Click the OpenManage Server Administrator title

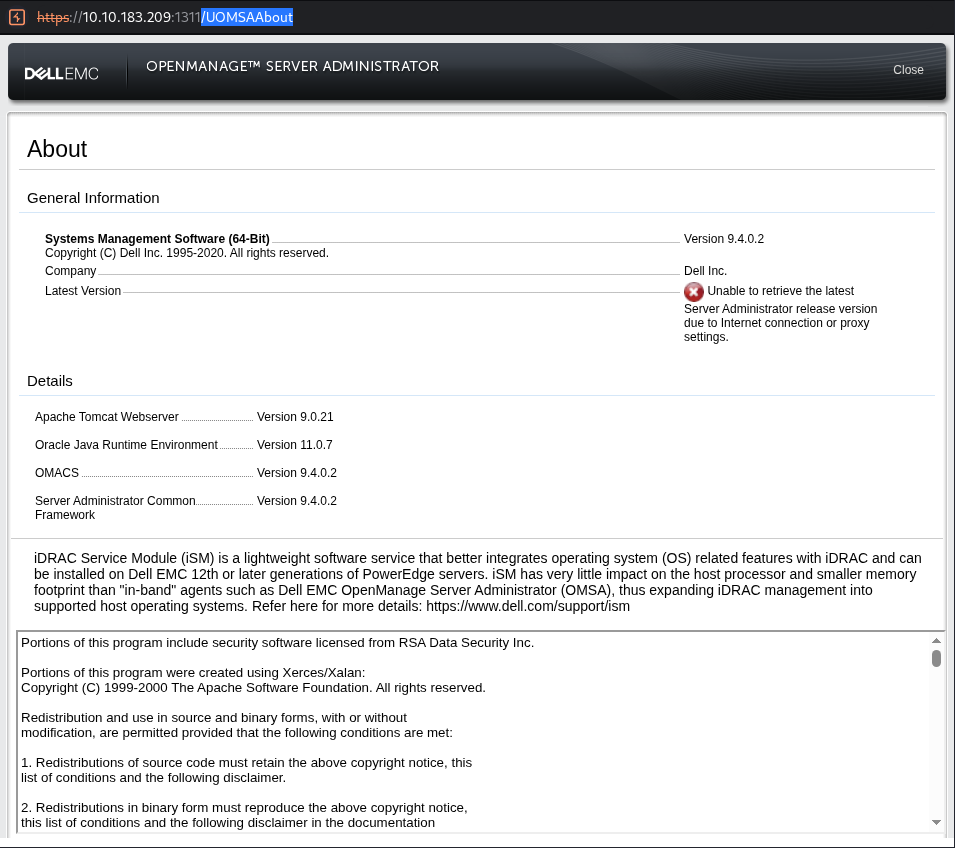[292, 66]
